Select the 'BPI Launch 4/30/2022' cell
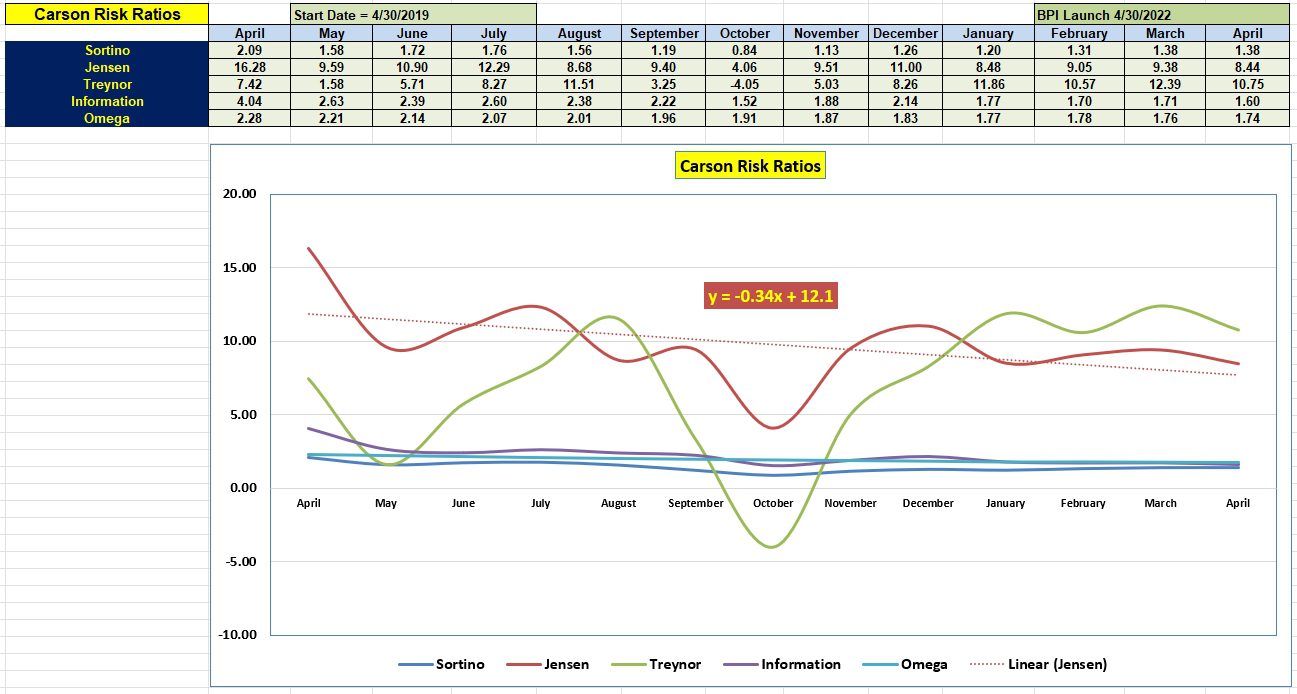Image resolution: width=1297 pixels, height=694 pixels. (x=1161, y=15)
